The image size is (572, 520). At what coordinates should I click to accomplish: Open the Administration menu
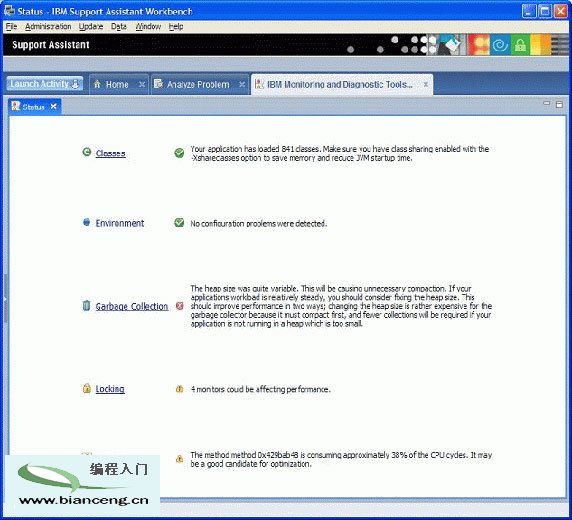pyautogui.click(x=48, y=27)
